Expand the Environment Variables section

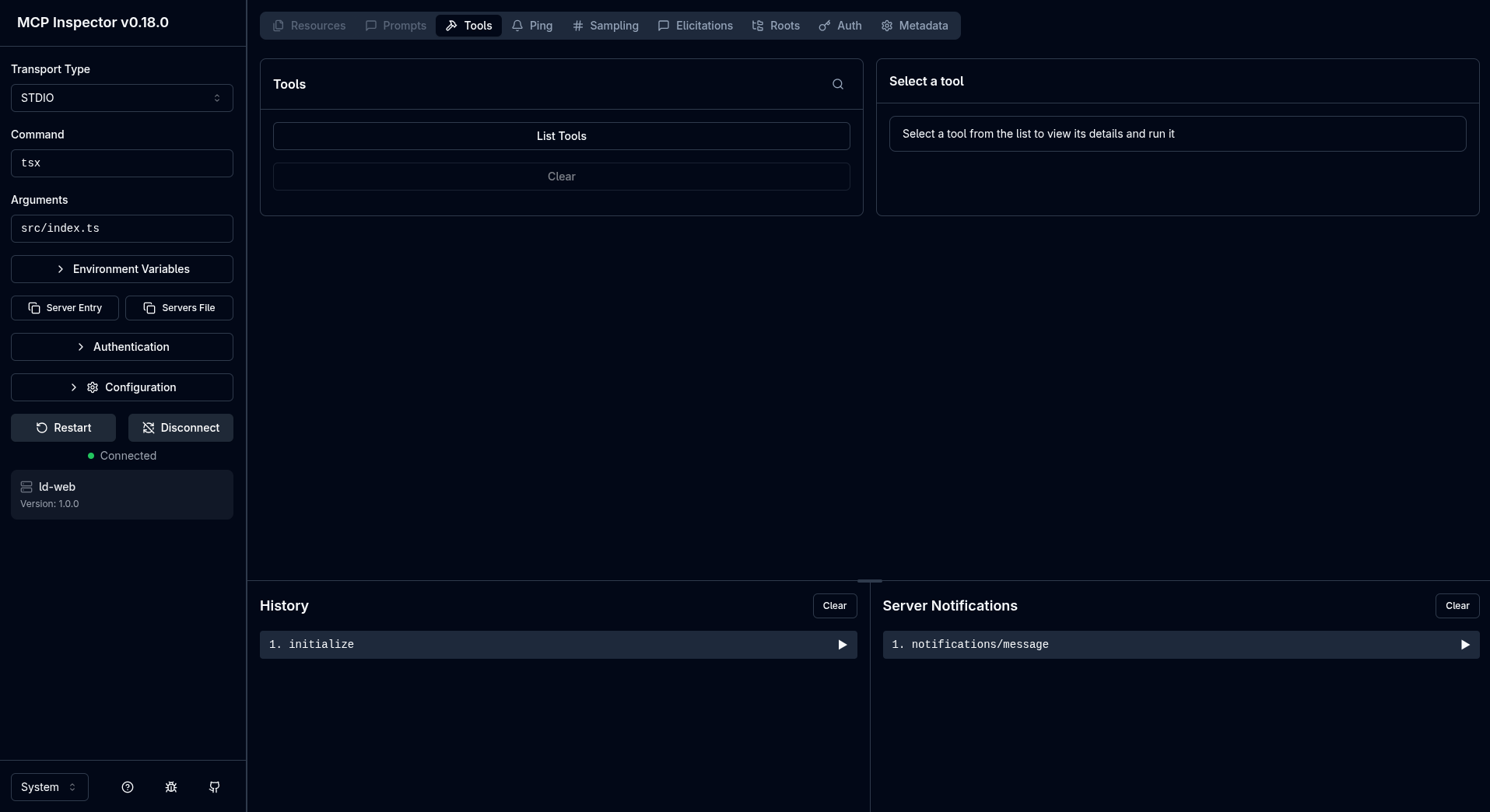coord(122,269)
